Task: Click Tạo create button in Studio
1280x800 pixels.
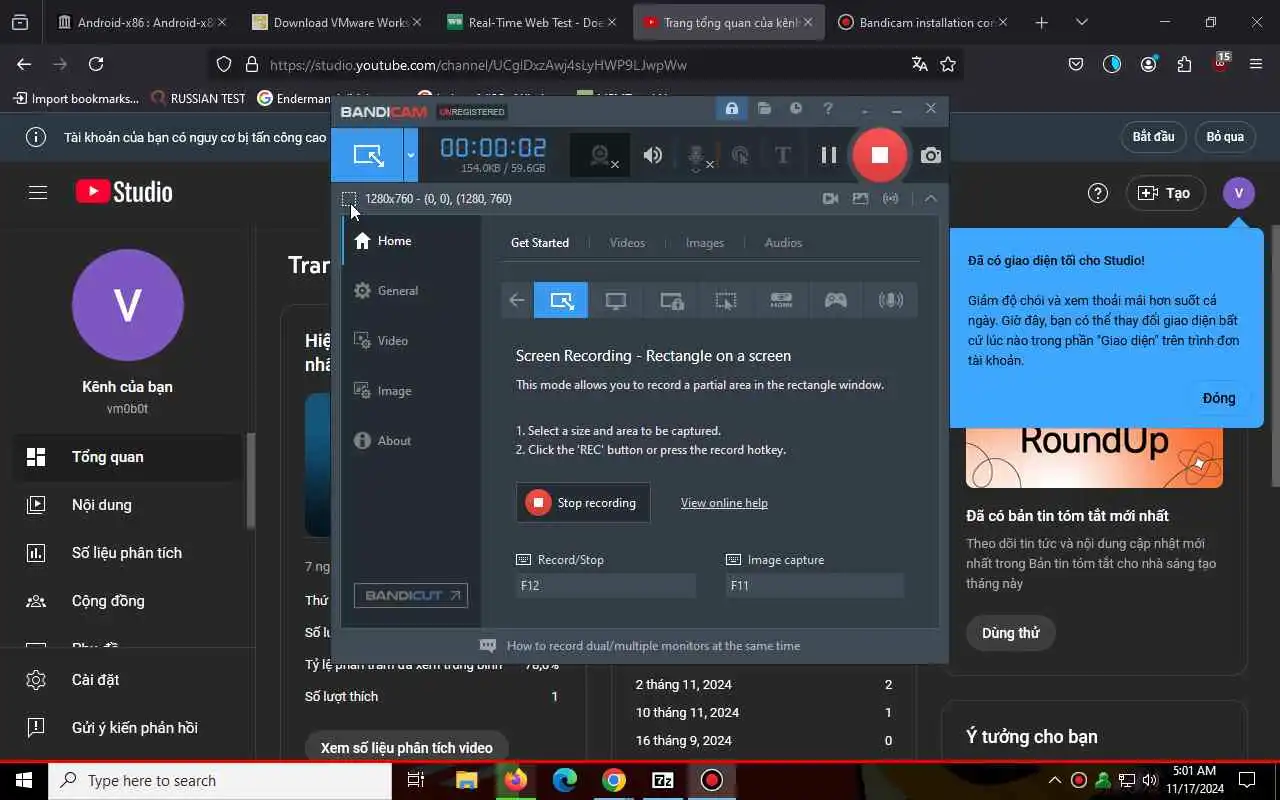Action: click(1165, 193)
